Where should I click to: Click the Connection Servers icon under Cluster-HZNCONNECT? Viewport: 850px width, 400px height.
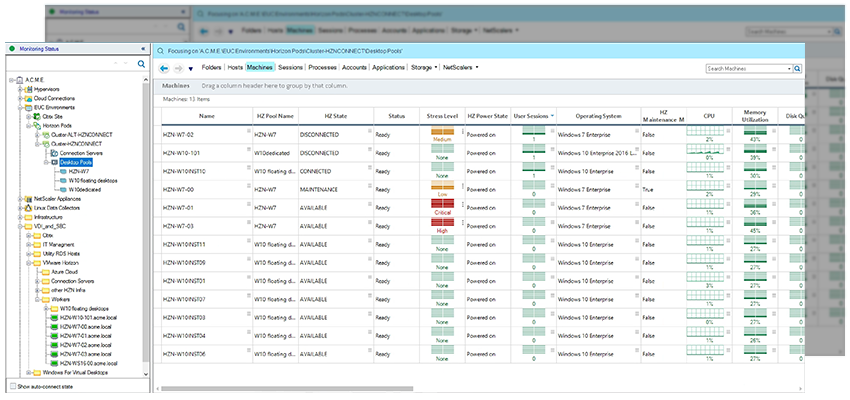pos(54,153)
